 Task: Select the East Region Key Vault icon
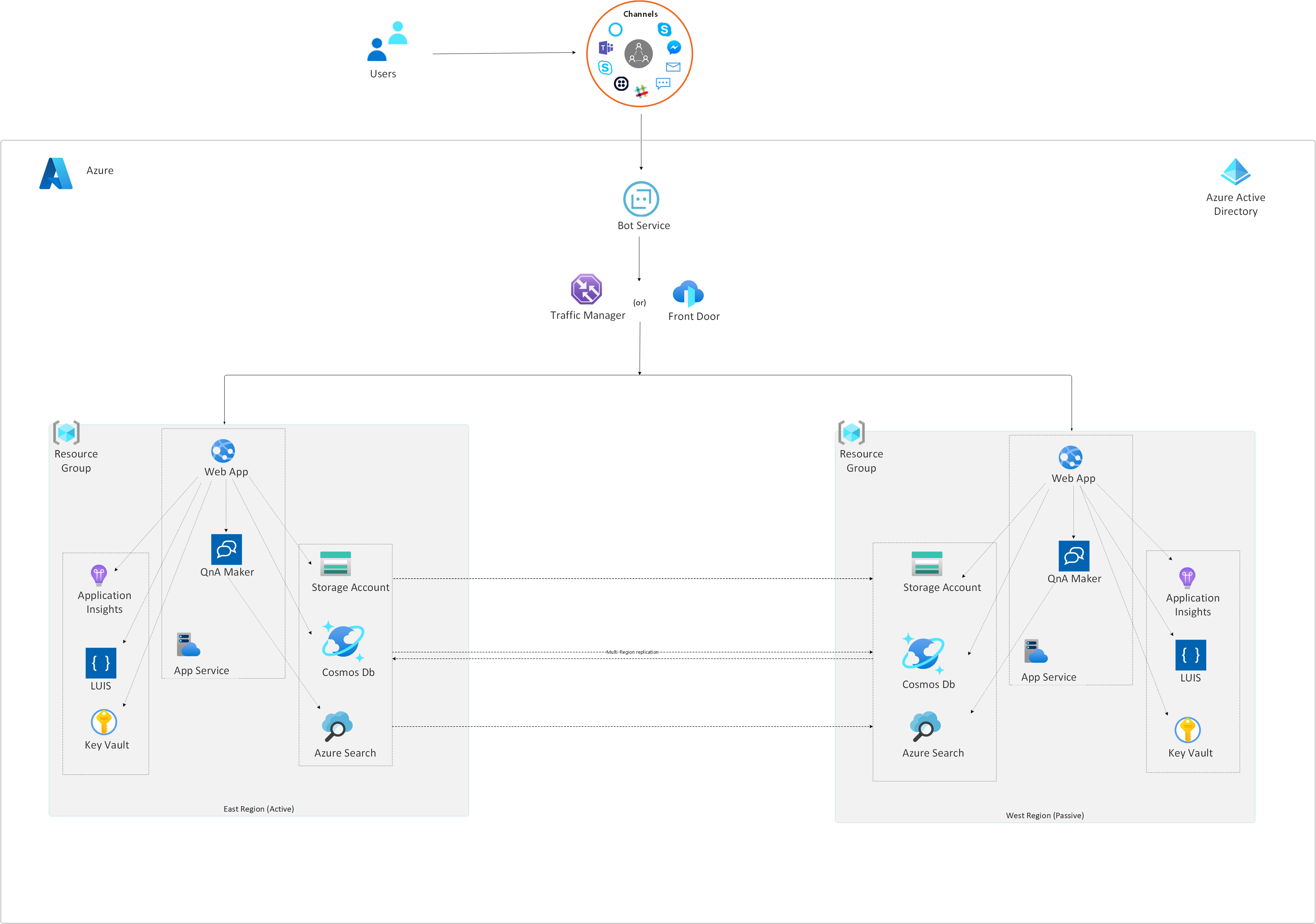point(104,722)
